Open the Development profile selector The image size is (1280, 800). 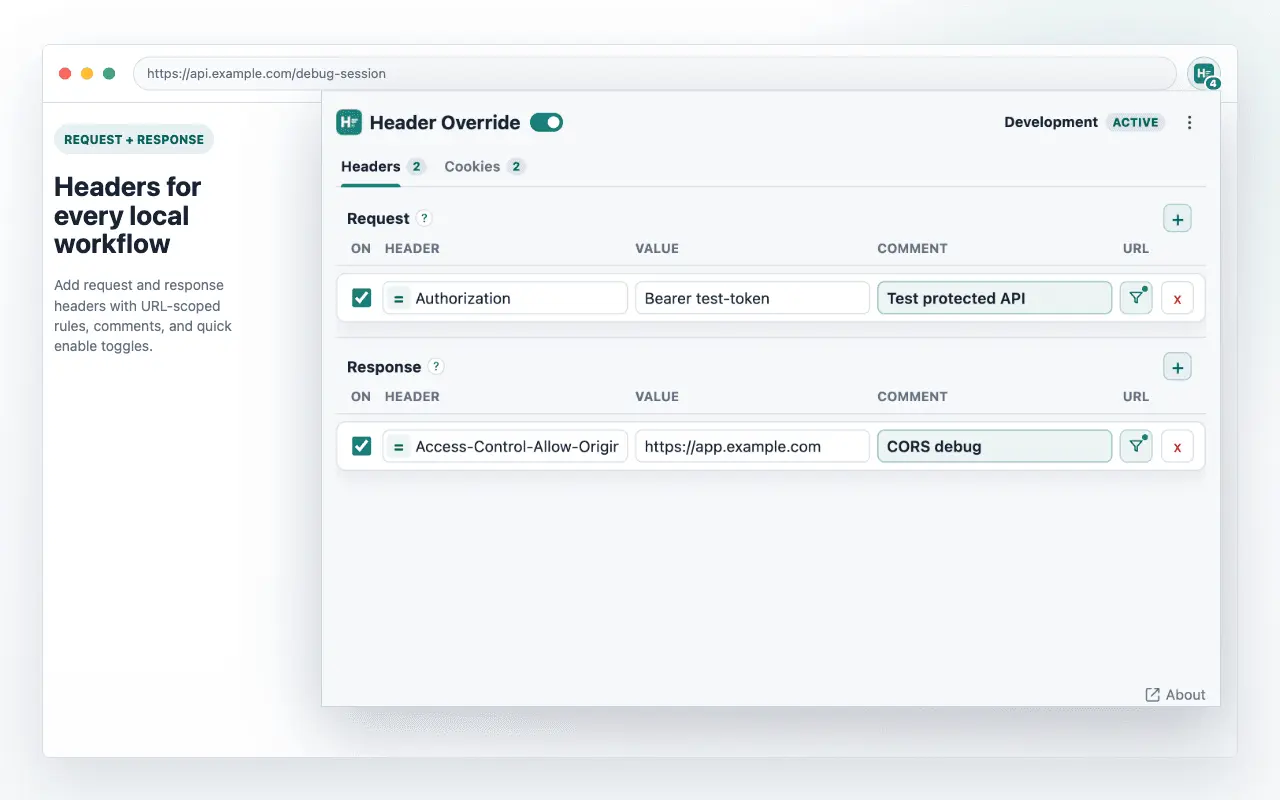tap(1051, 122)
